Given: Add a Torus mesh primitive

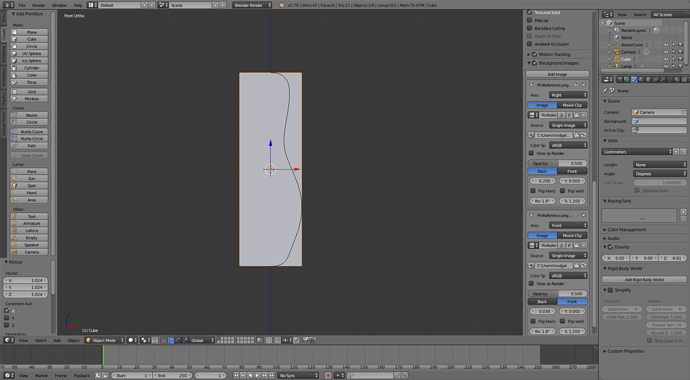Looking at the screenshot, I should coord(29,82).
